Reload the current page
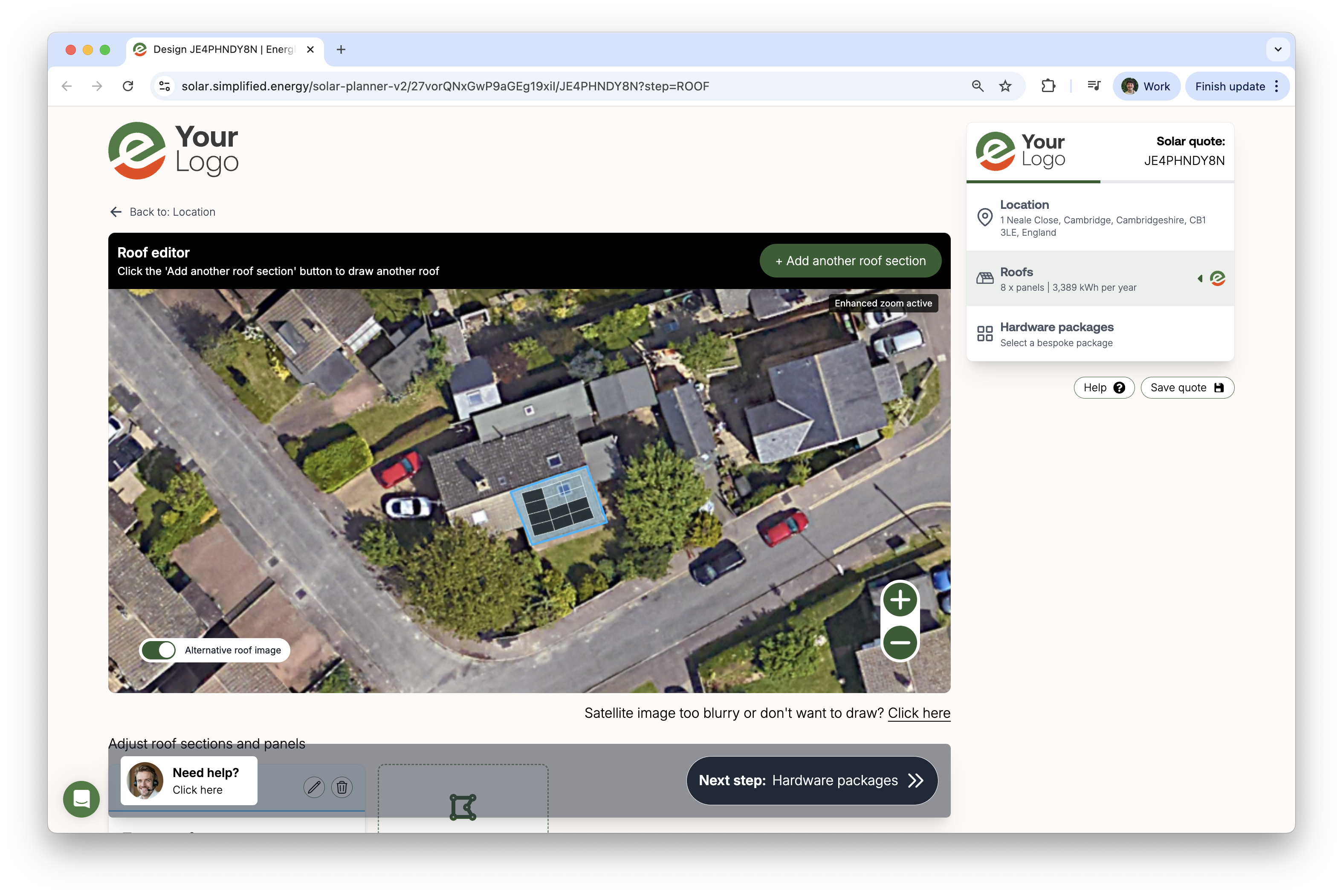 point(128,86)
